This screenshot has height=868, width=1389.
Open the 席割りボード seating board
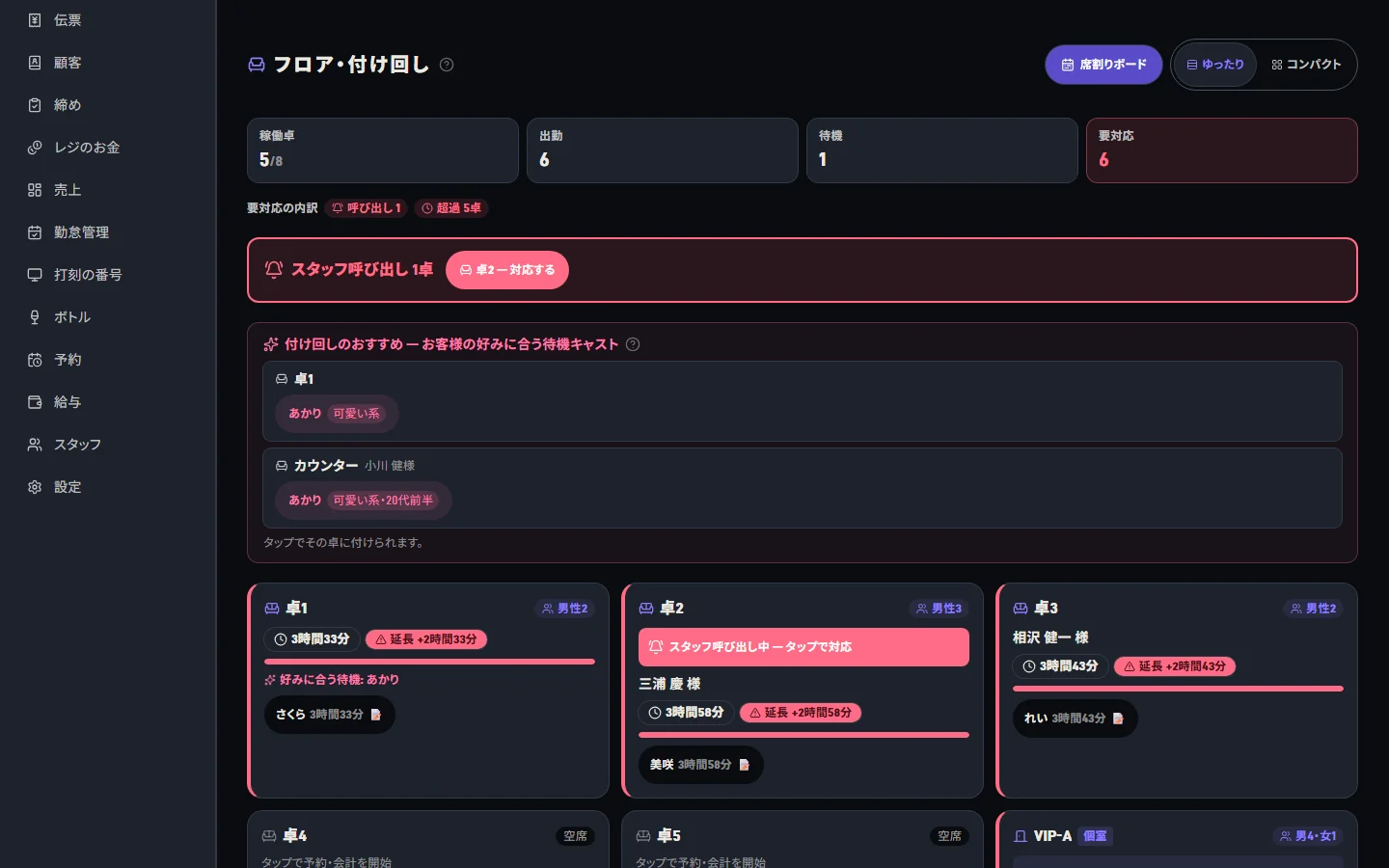point(1103,65)
